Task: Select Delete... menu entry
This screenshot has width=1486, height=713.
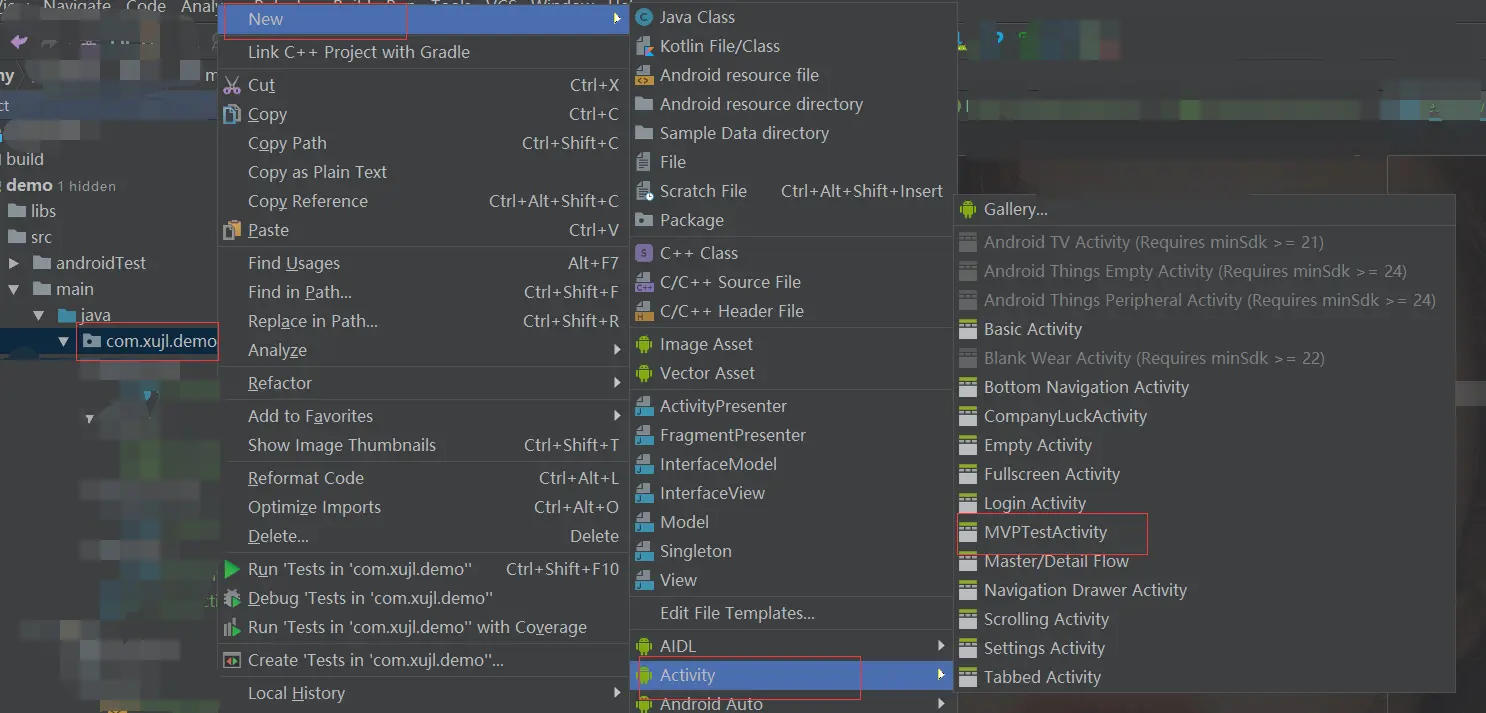Action: [x=424, y=536]
